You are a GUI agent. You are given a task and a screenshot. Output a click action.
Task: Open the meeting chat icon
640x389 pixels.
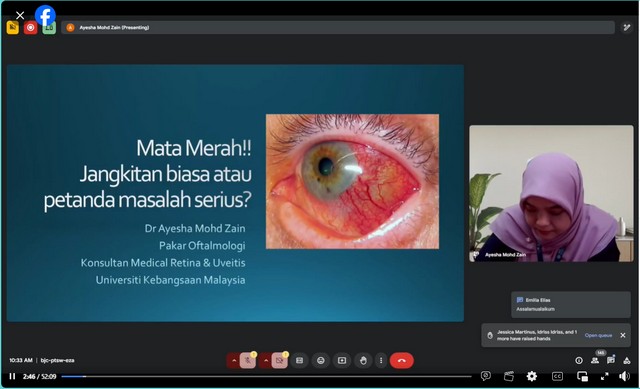[x=611, y=360]
